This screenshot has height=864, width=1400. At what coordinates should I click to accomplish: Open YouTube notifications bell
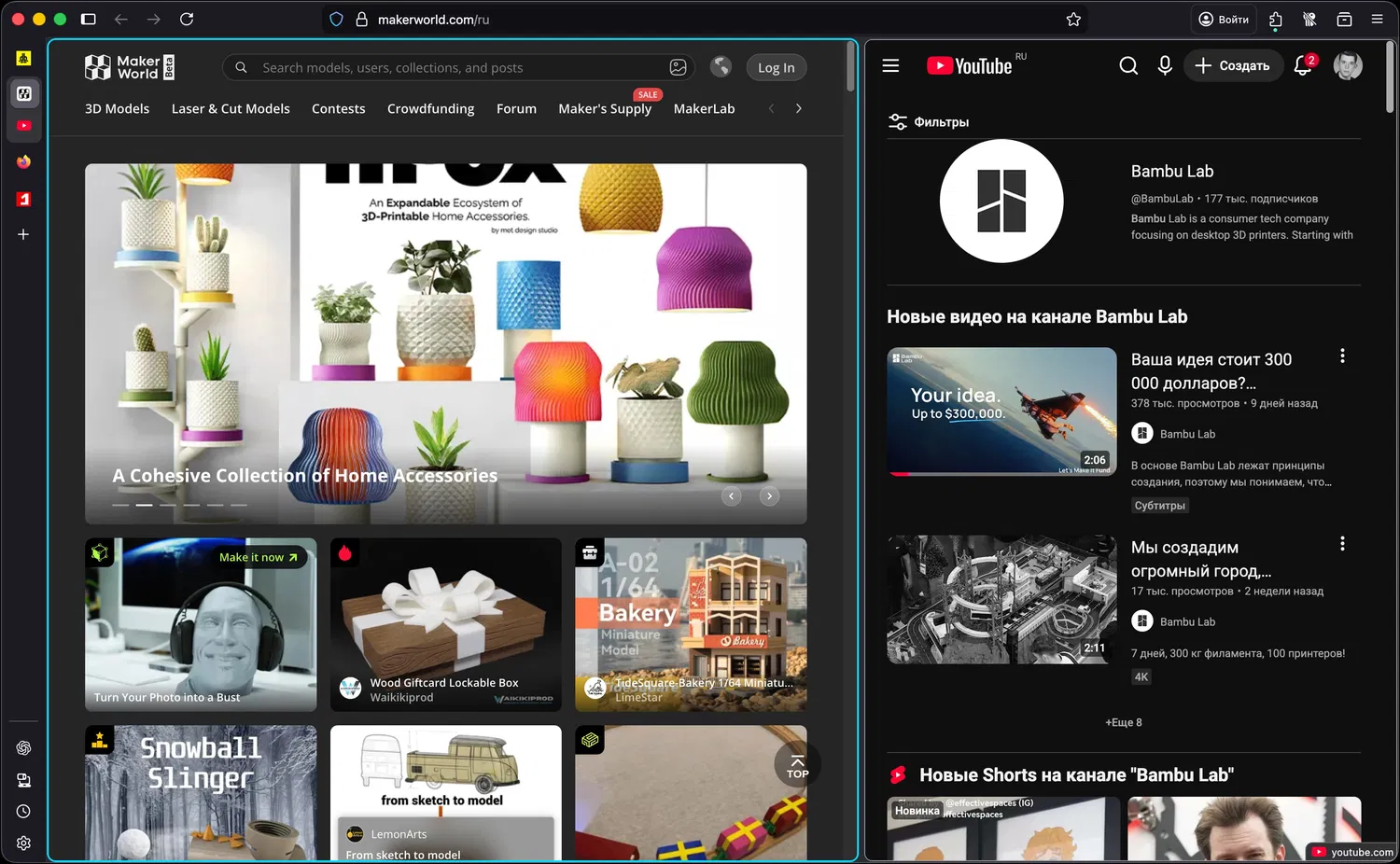click(1303, 65)
